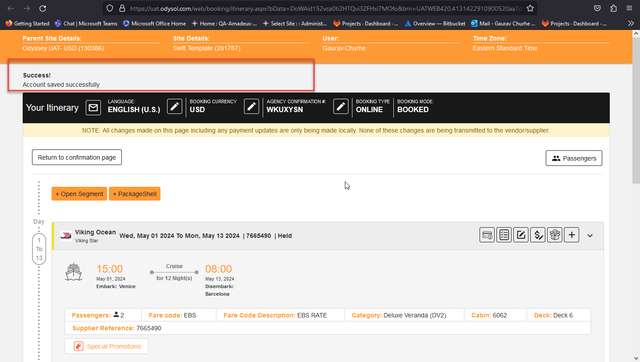Click Fare Code Description EBS RATE
640x362 pixels.
(x=275, y=315)
